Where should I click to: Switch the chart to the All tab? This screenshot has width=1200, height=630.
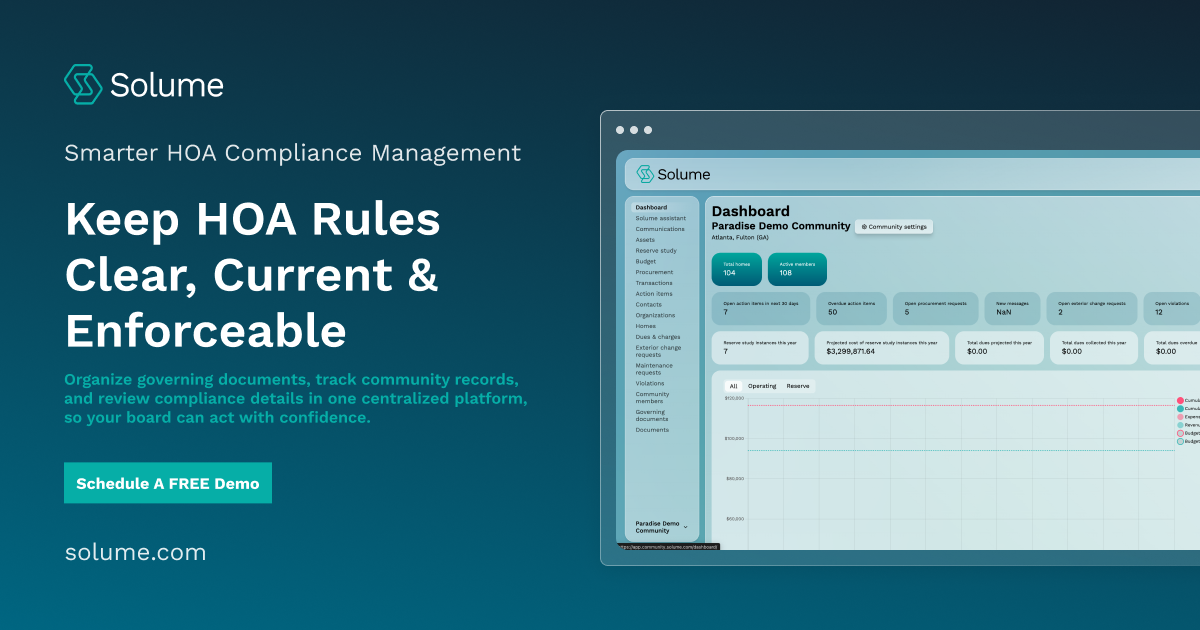(x=733, y=386)
